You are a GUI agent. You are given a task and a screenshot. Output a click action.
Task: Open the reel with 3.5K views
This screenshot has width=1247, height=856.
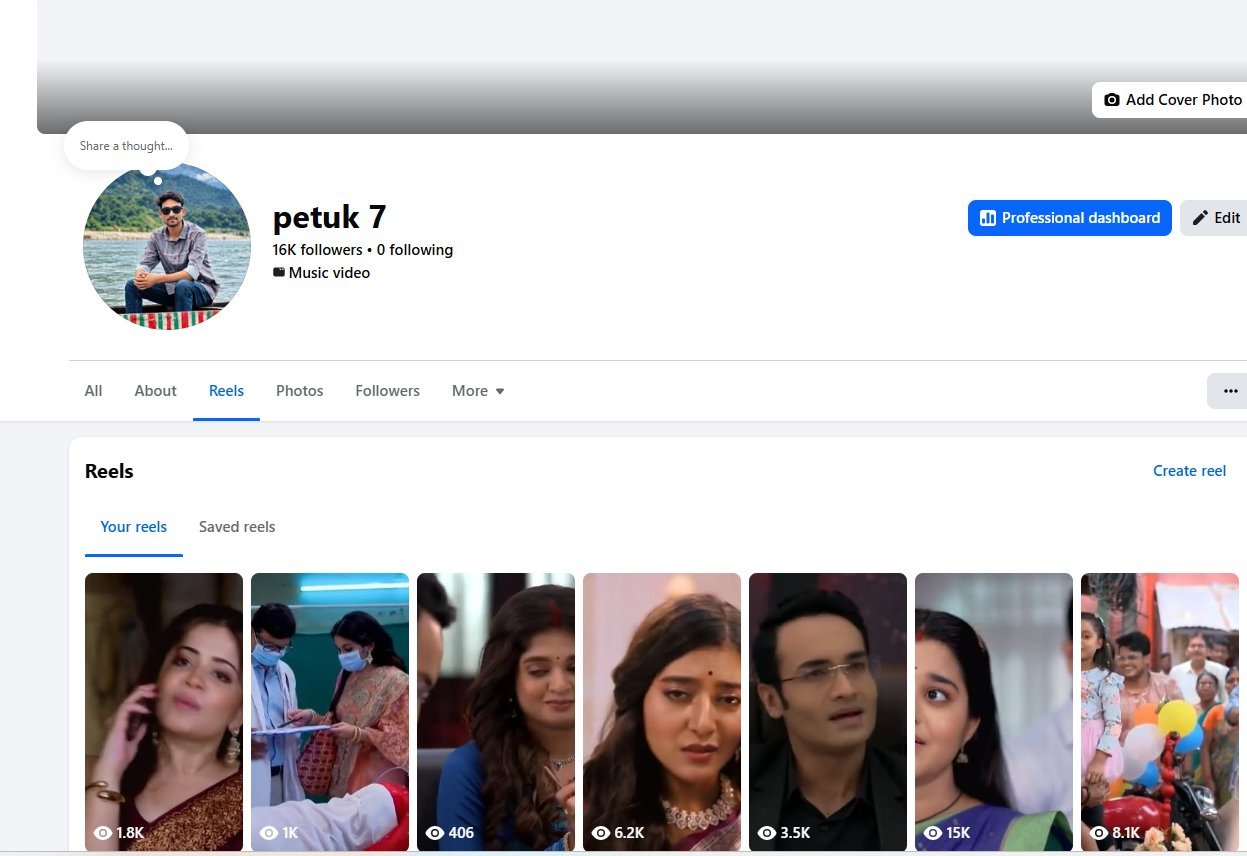click(x=828, y=712)
